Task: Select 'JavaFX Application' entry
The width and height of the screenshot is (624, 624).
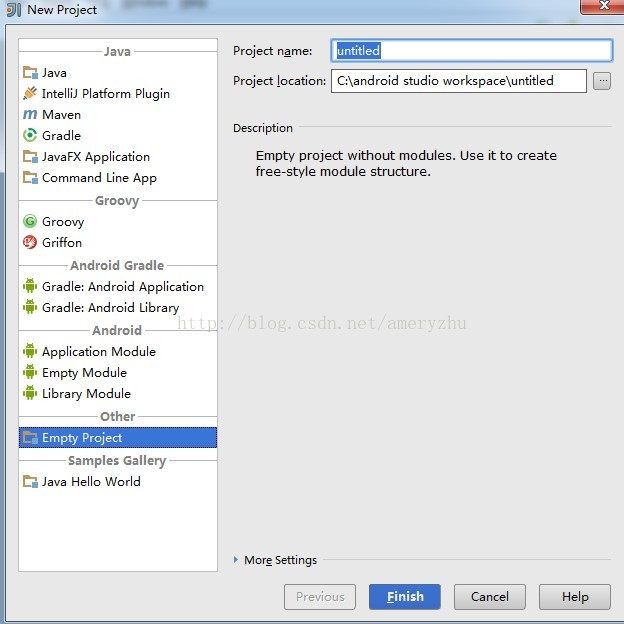Action: [96, 157]
